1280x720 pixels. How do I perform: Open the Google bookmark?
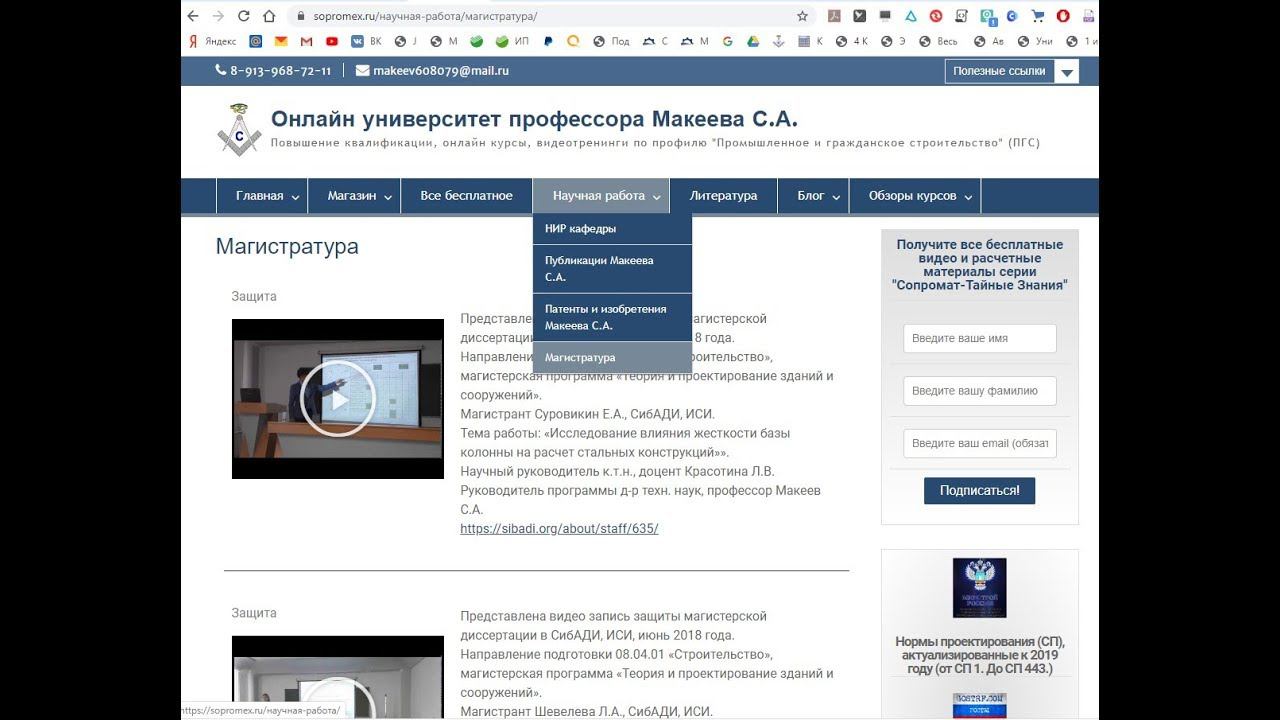[727, 41]
